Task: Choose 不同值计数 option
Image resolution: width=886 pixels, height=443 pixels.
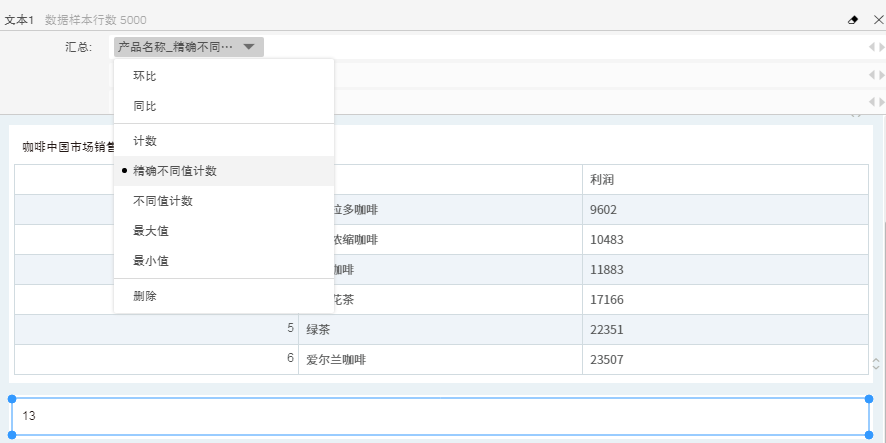Action: [x=163, y=201]
